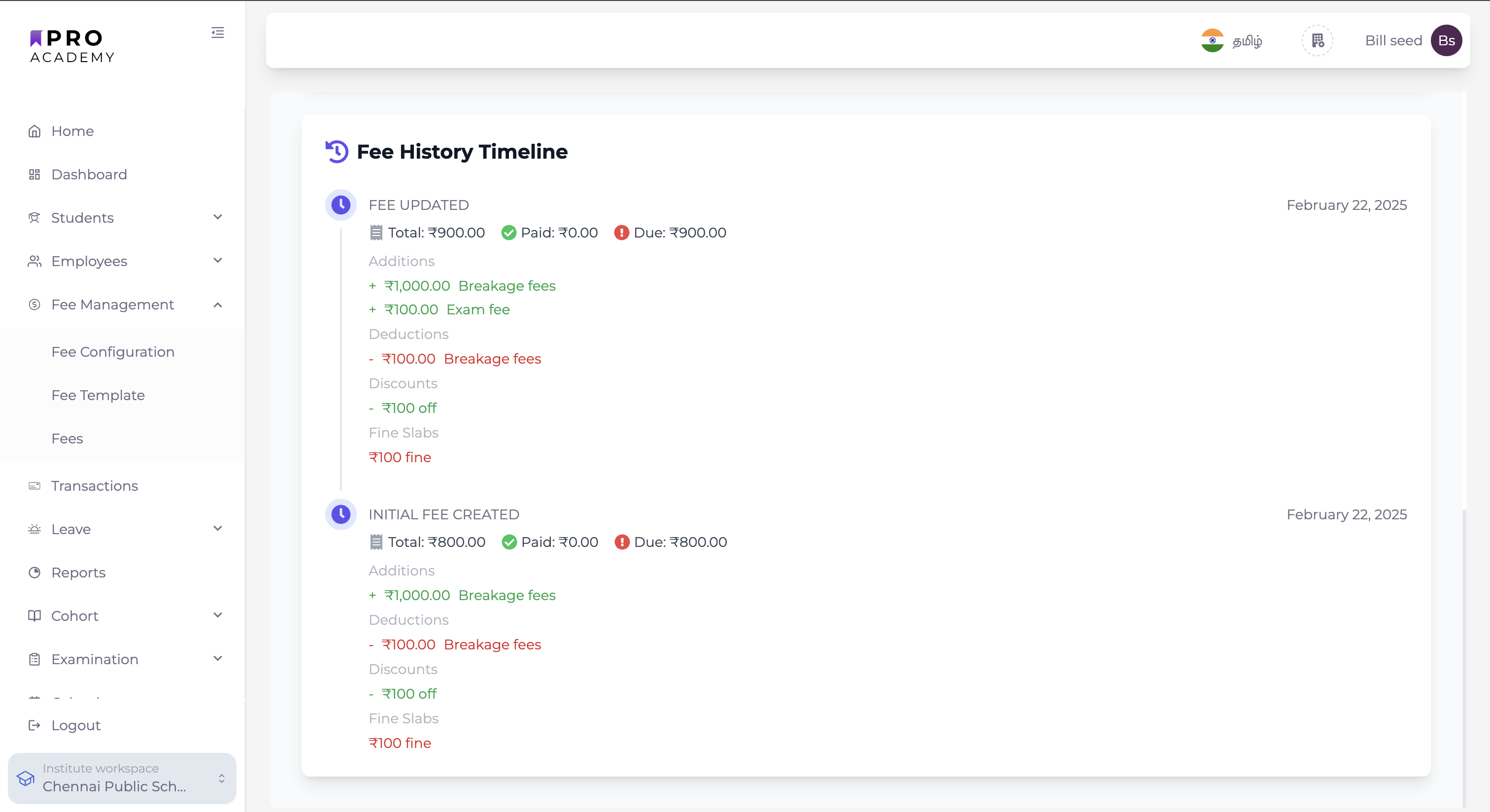Click the Leave sunrise icon

(x=34, y=529)
